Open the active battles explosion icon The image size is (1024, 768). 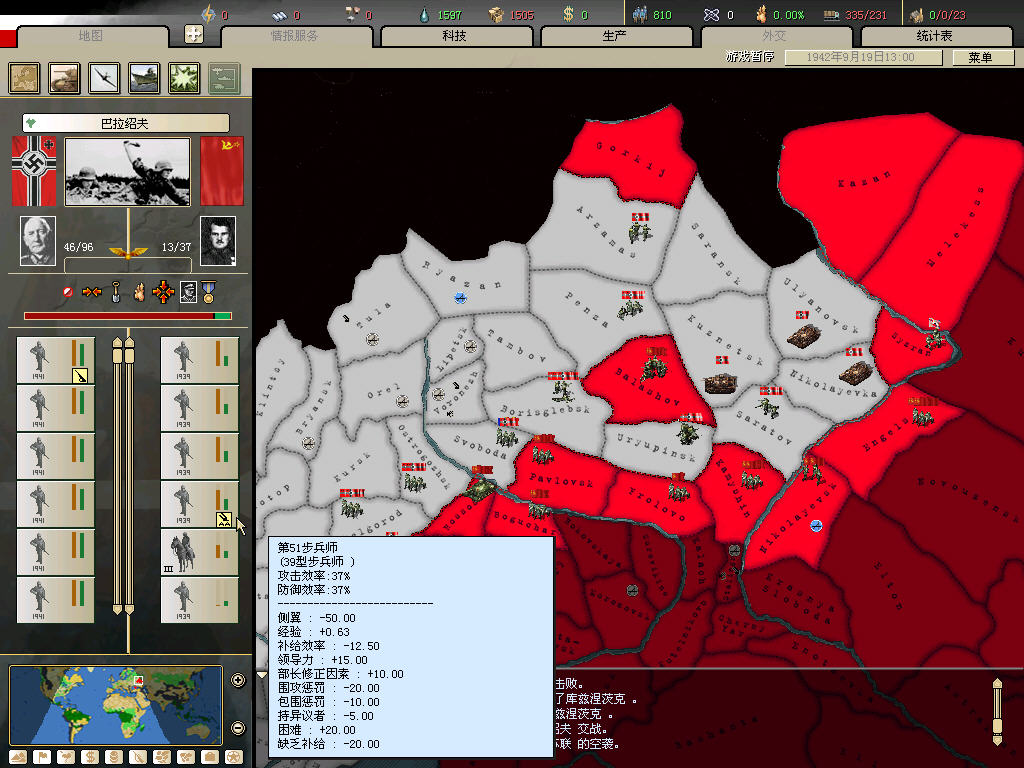click(184, 78)
